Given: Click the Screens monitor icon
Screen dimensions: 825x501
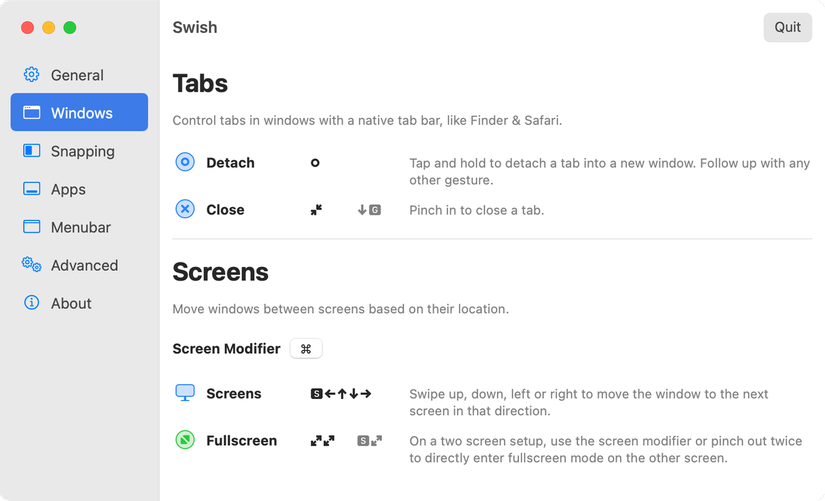Looking at the screenshot, I should coord(185,393).
